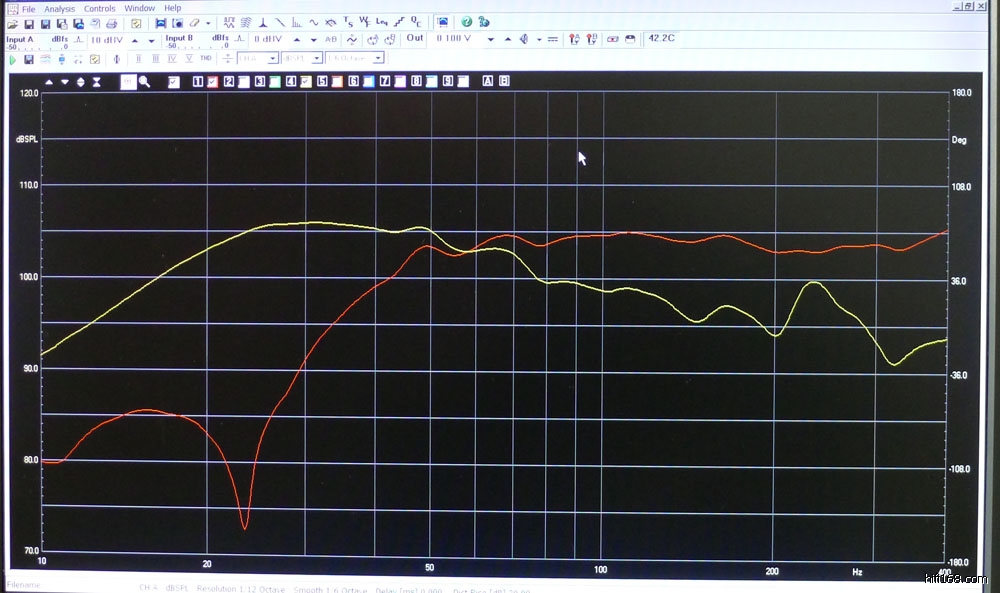This screenshot has width=1000, height=593.
Task: Click the Eraser icon in top toolbar
Action: click(194, 23)
